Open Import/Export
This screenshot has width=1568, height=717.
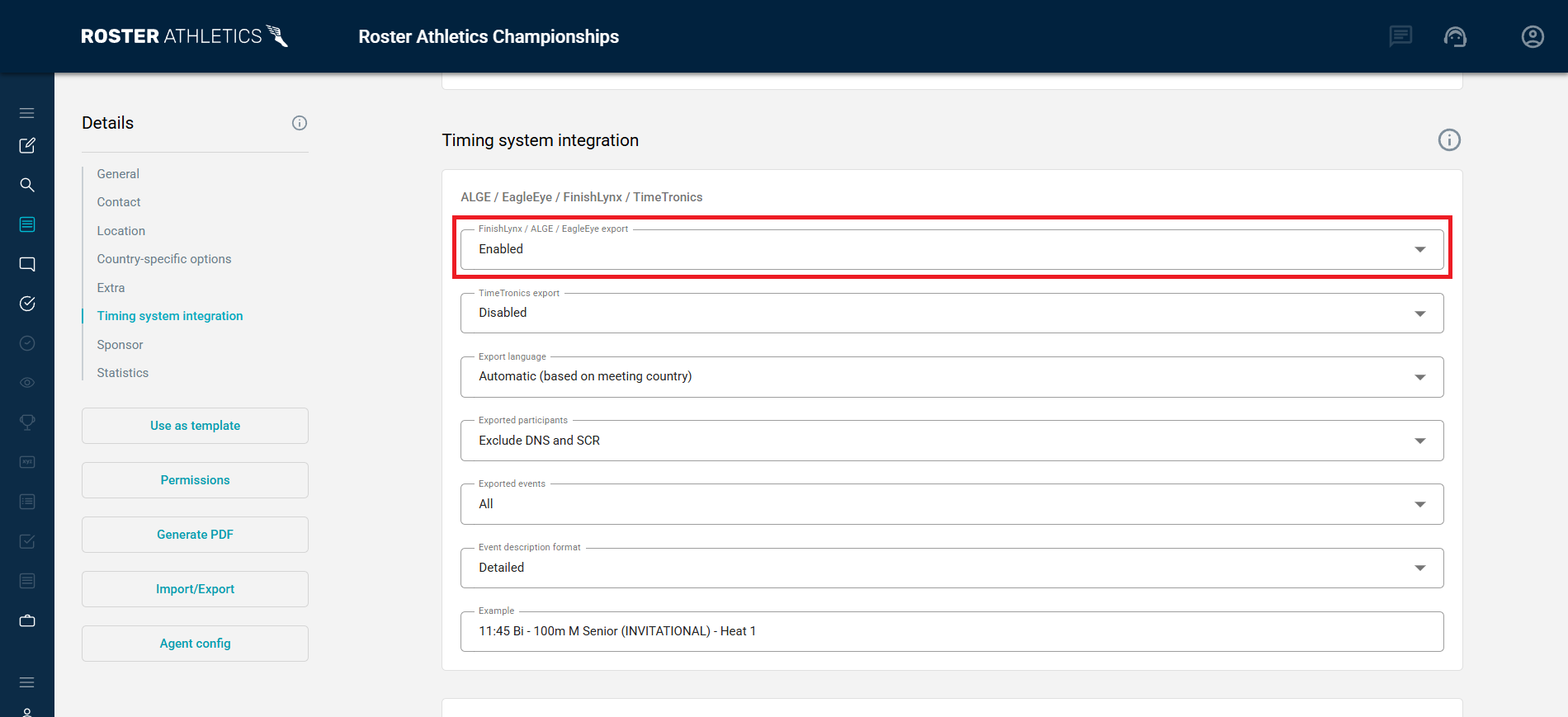(195, 589)
